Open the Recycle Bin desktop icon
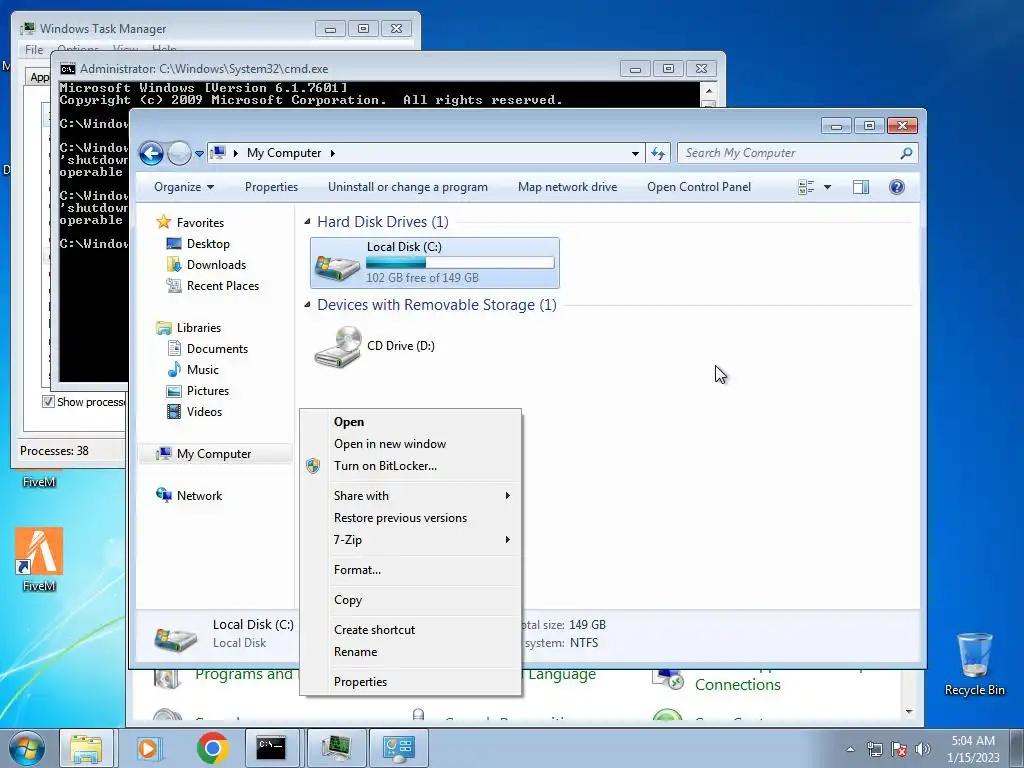This screenshot has width=1024, height=768. point(974,664)
